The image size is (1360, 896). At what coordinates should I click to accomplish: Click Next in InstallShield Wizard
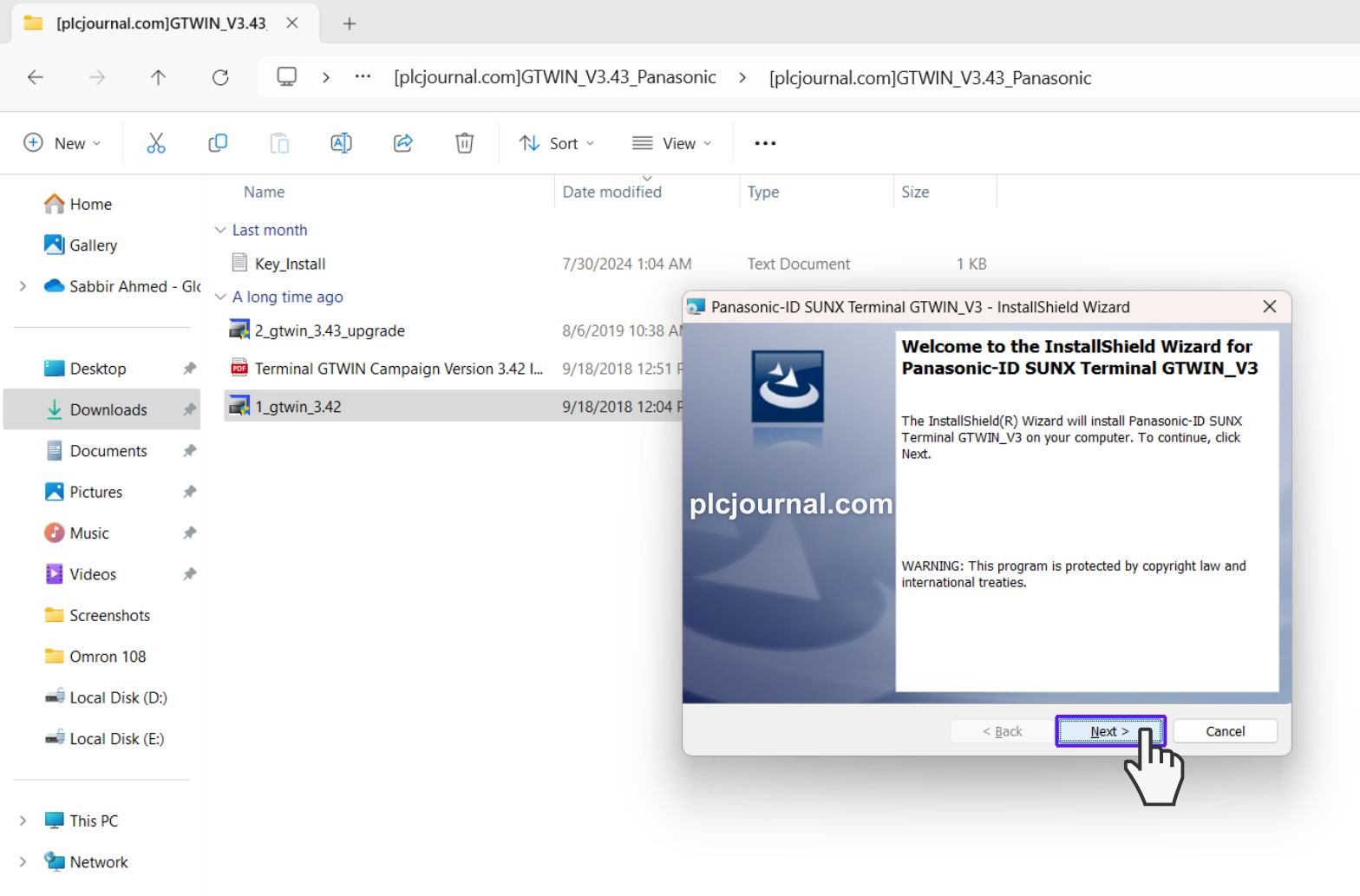pos(1109,731)
